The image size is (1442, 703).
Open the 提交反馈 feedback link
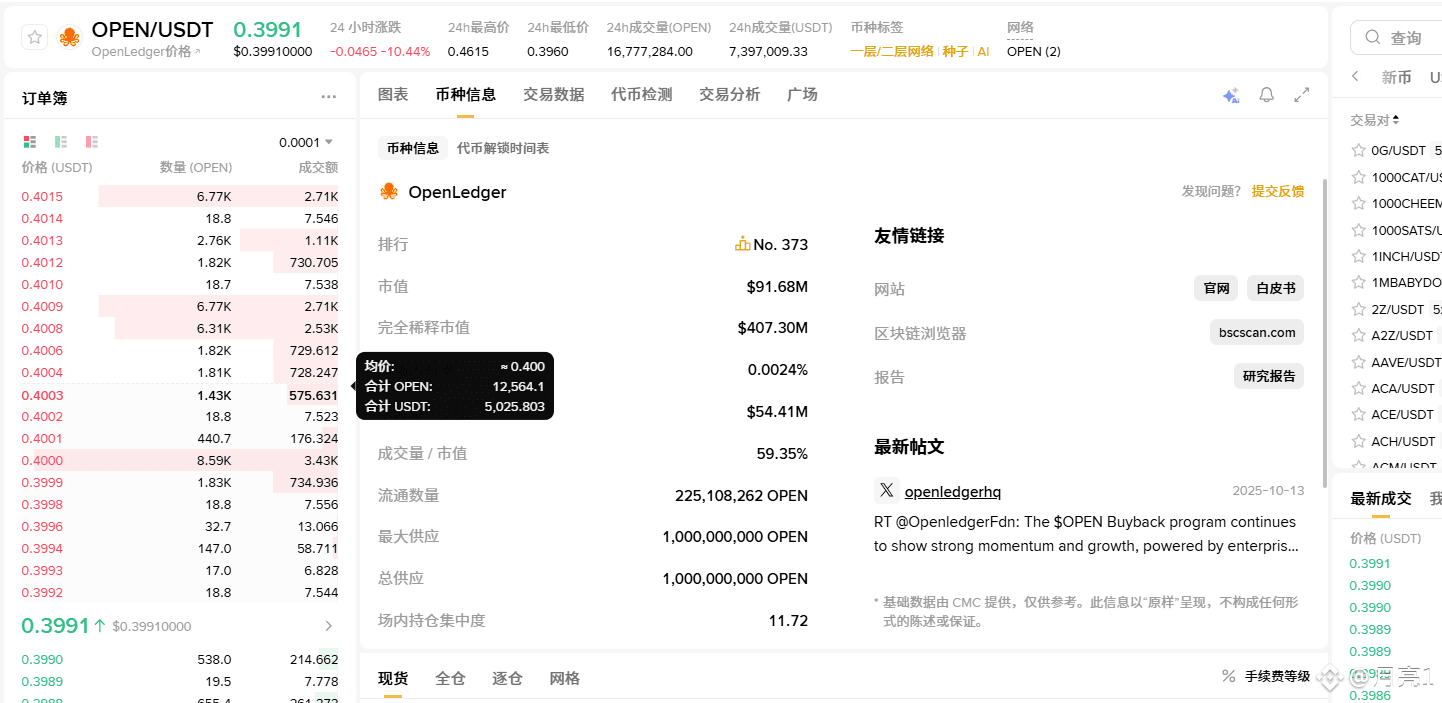(x=1278, y=191)
